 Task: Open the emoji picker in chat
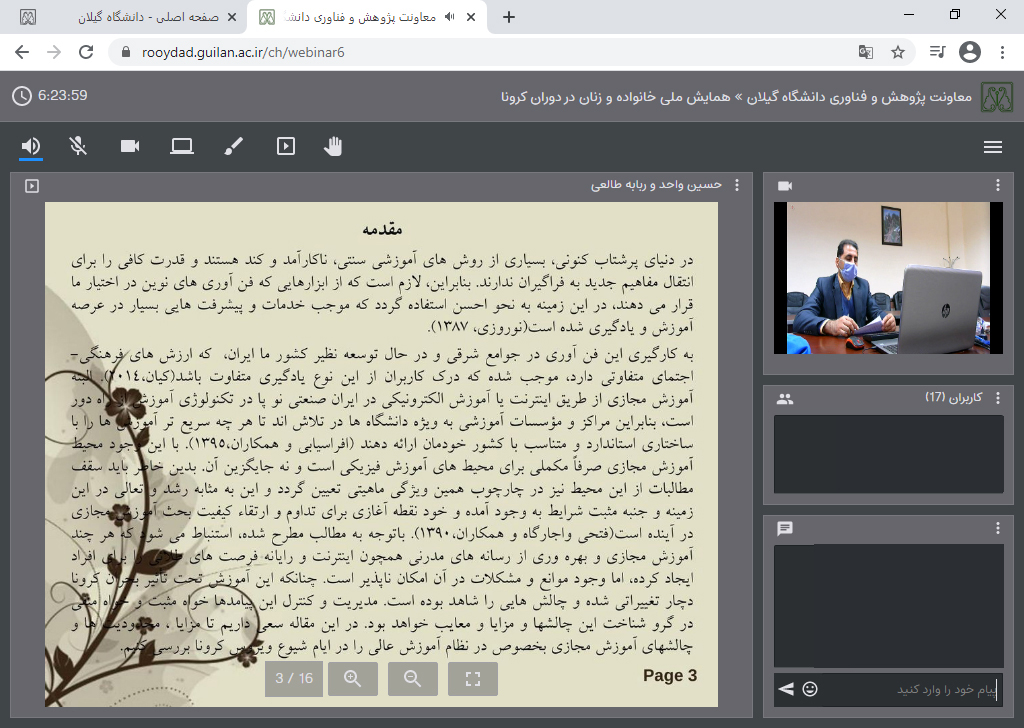click(x=810, y=689)
